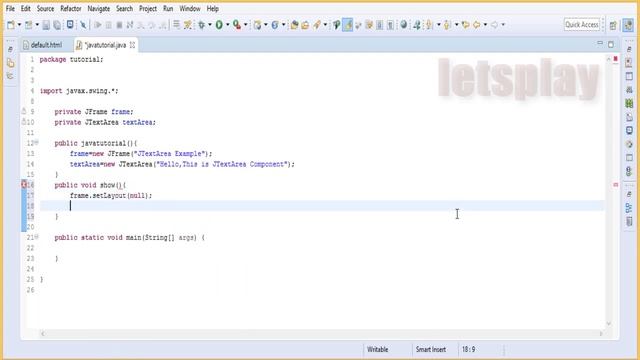Switch to the default.html editor tab
Image resolution: width=640 pixels, height=360 pixels.
point(43,45)
